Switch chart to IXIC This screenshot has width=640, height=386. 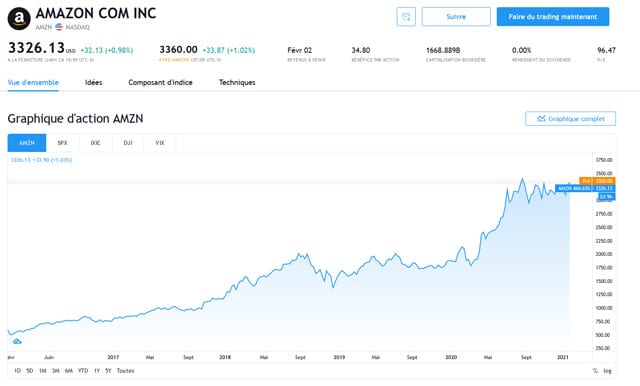[96, 143]
